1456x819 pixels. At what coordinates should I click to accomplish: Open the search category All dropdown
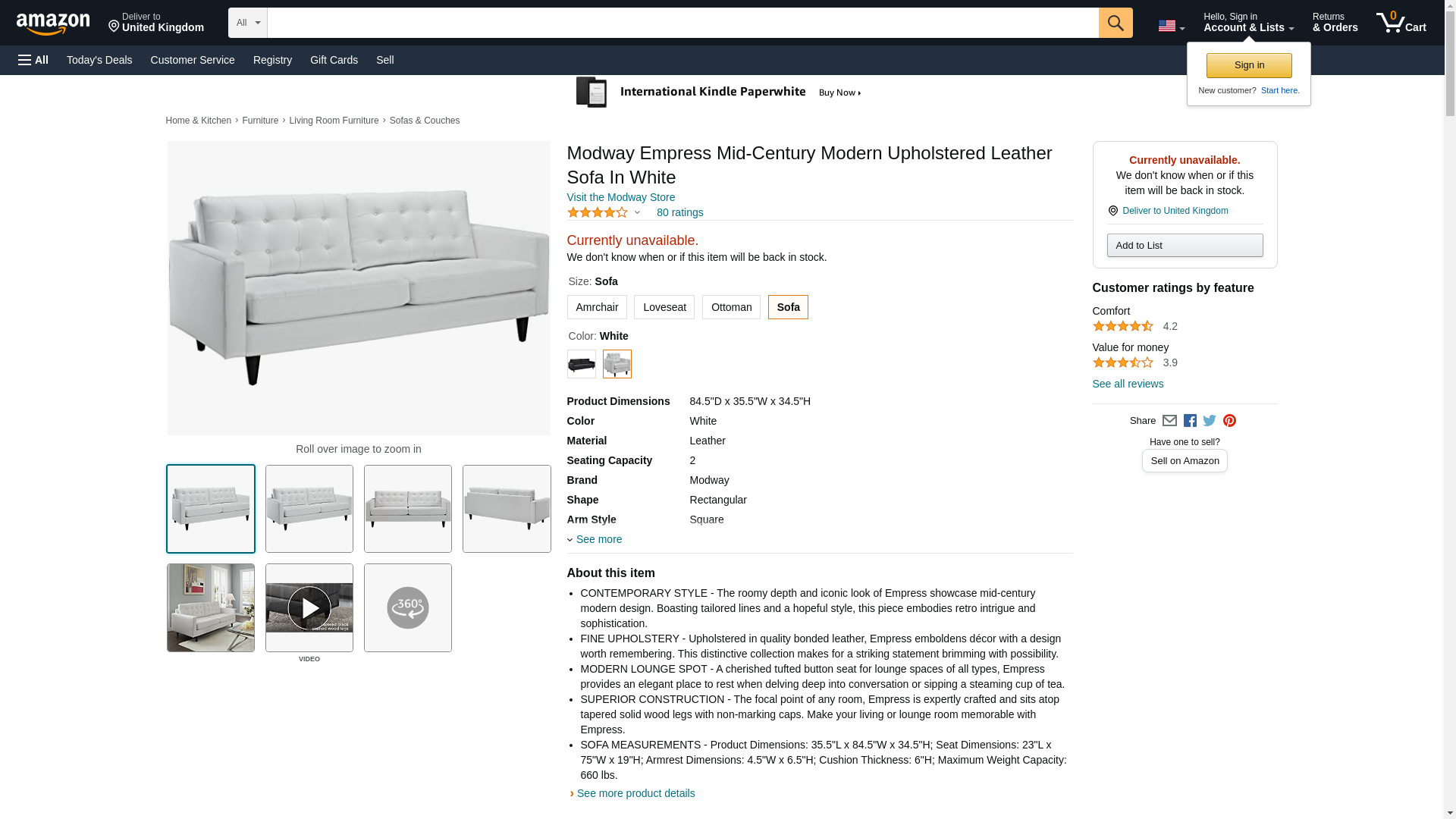click(x=247, y=23)
